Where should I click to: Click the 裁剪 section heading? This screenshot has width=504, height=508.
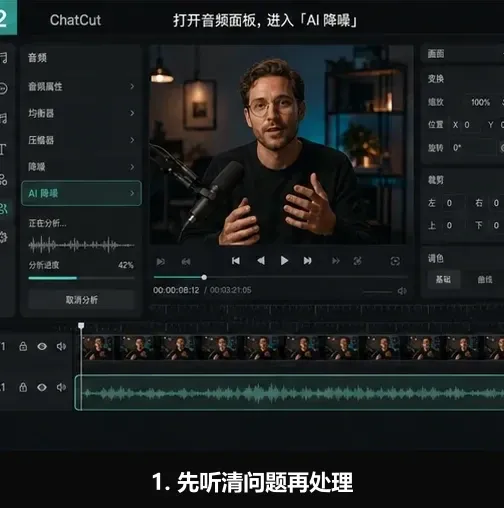click(x=436, y=180)
